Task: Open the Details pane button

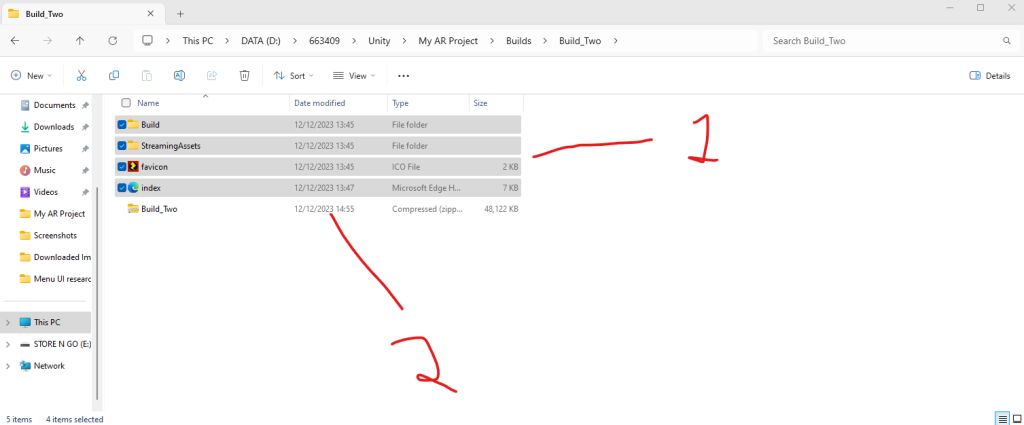Action: 990,75
